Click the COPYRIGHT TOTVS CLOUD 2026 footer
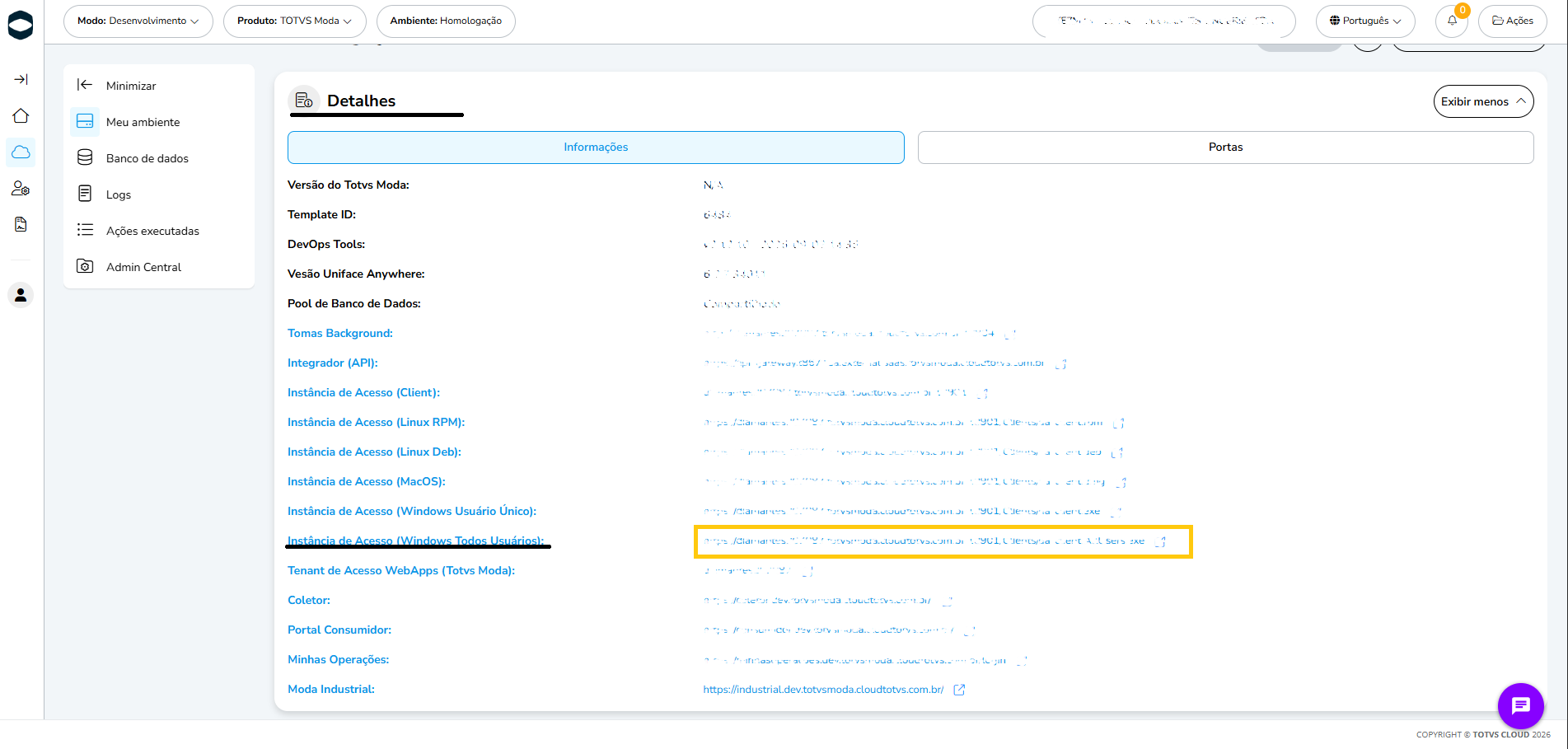The image size is (1568, 749). (1483, 734)
